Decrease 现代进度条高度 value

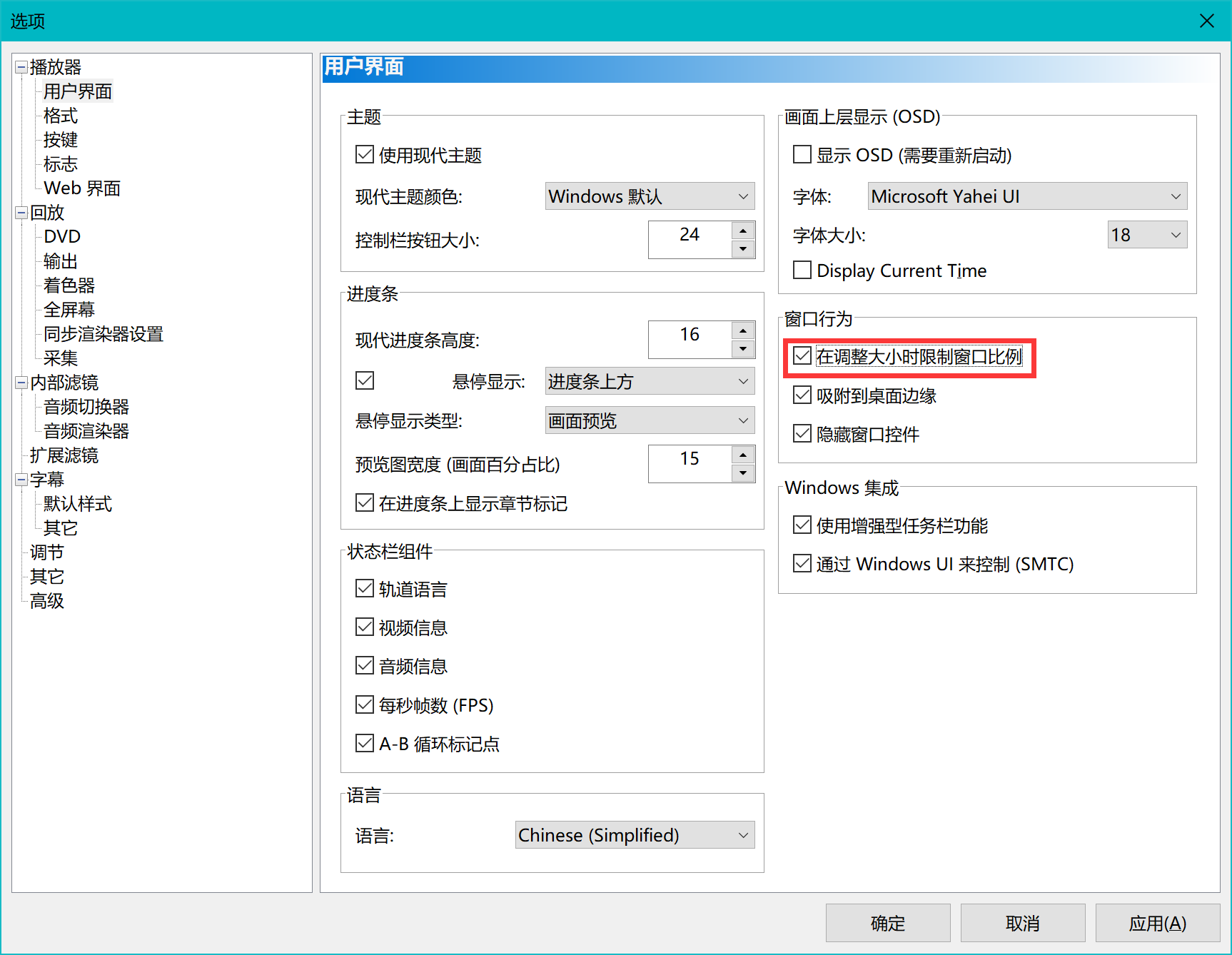pos(743,349)
